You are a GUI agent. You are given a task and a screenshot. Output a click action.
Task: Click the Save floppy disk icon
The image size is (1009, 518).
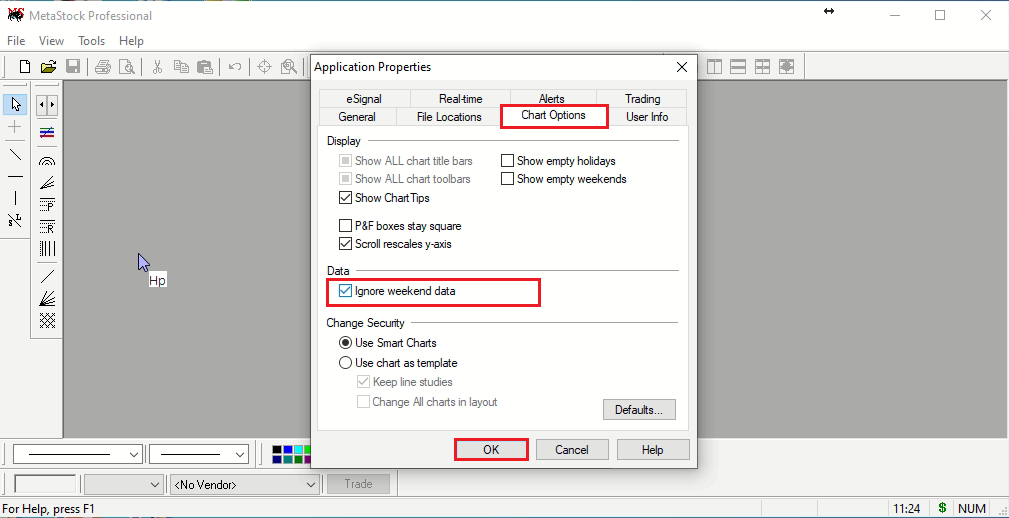point(73,66)
